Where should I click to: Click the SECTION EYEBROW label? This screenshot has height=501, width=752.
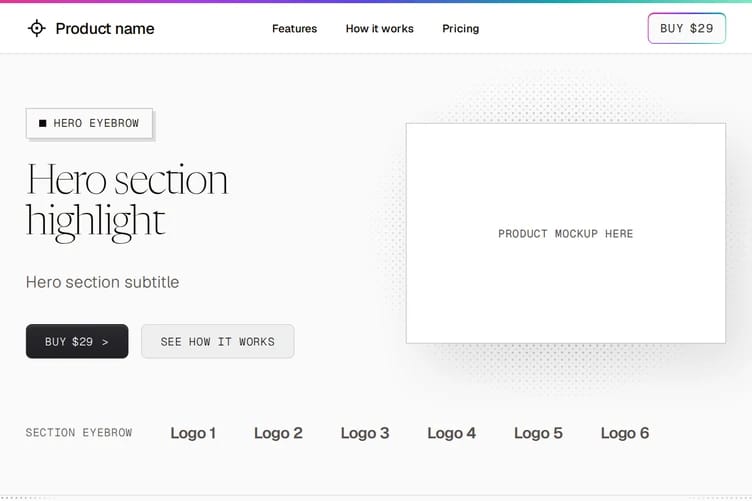[79, 432]
